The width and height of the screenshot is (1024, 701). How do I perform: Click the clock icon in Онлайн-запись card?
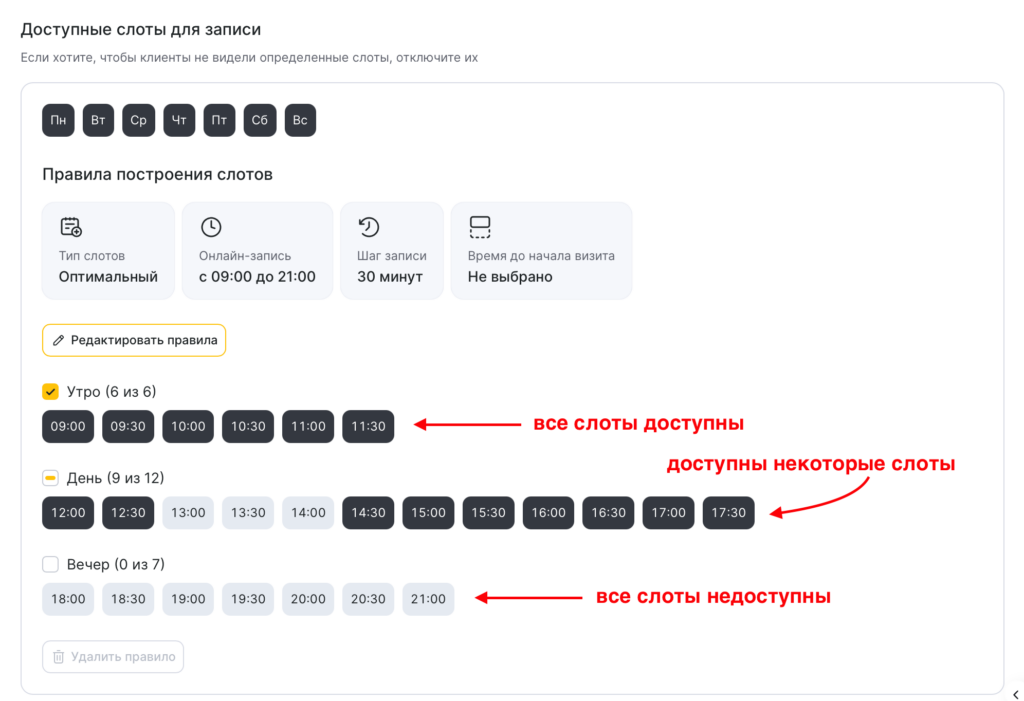pyautogui.click(x=210, y=227)
